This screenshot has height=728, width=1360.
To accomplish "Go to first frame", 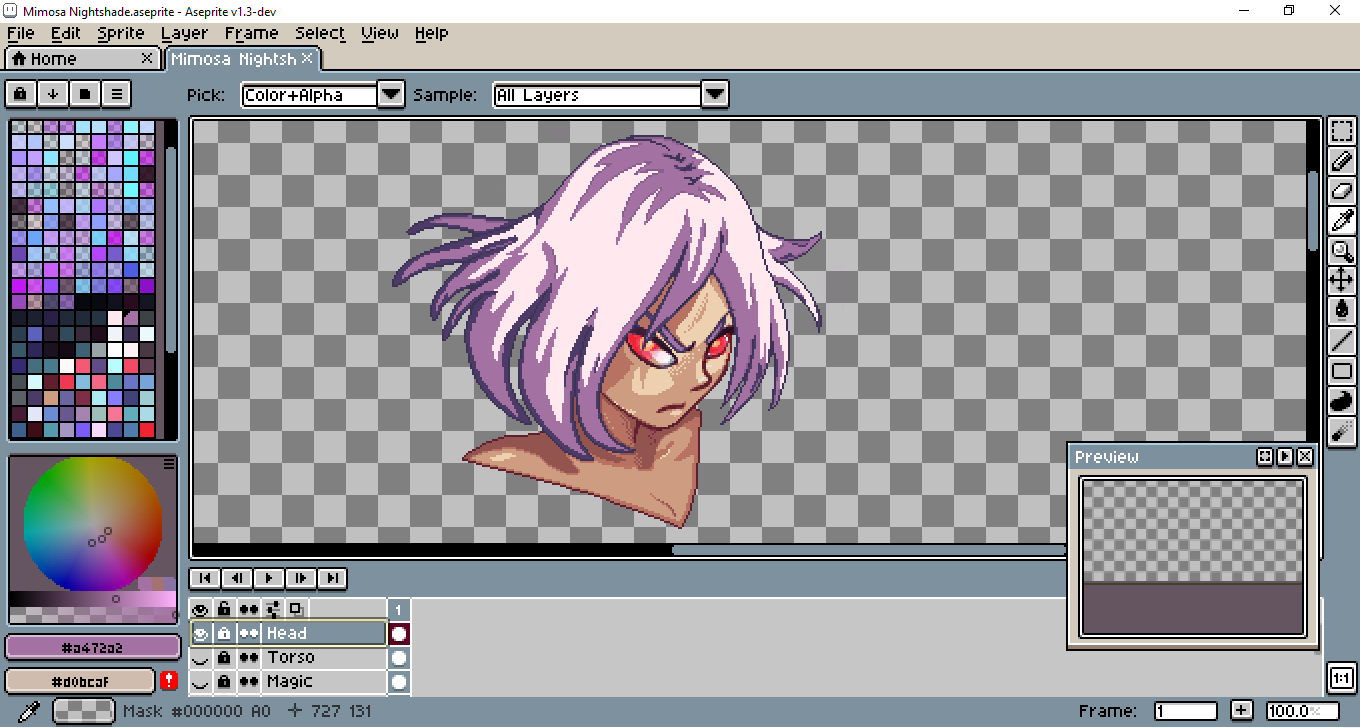I will [204, 578].
